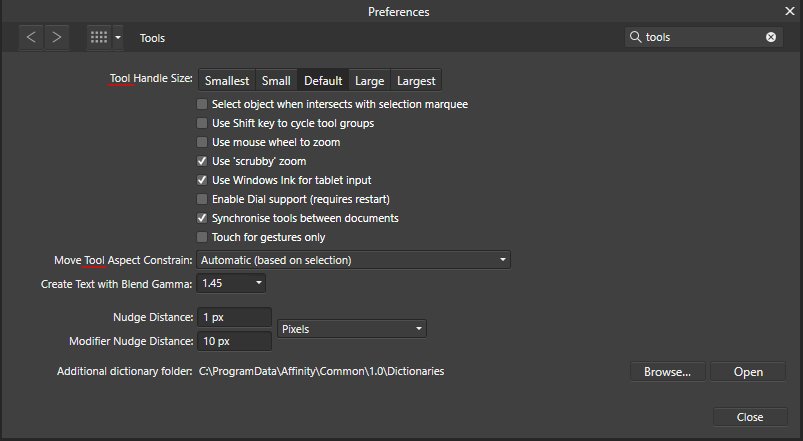The width and height of the screenshot is (803, 441).
Task: Show all preferences categories grid
Action: [99, 37]
